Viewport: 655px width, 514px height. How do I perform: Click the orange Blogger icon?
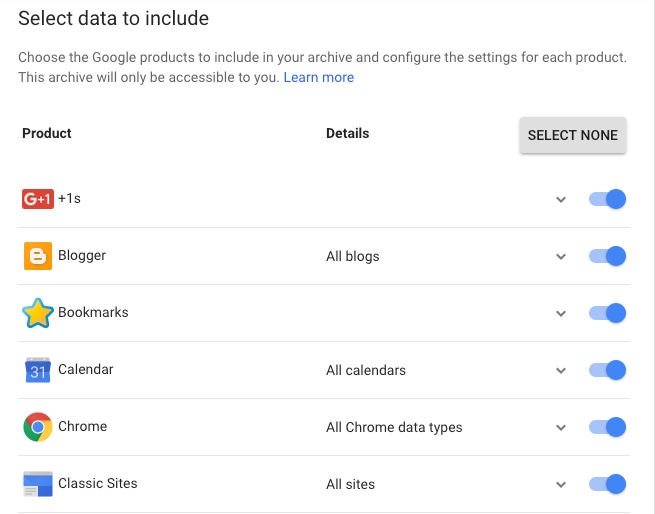[38, 256]
